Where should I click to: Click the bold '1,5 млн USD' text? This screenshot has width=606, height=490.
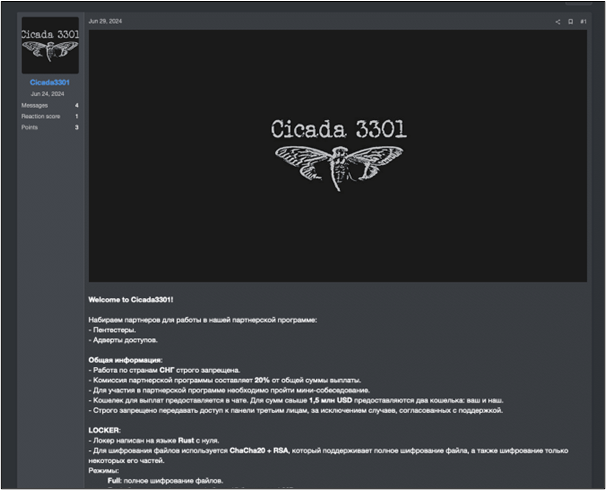pos(330,400)
